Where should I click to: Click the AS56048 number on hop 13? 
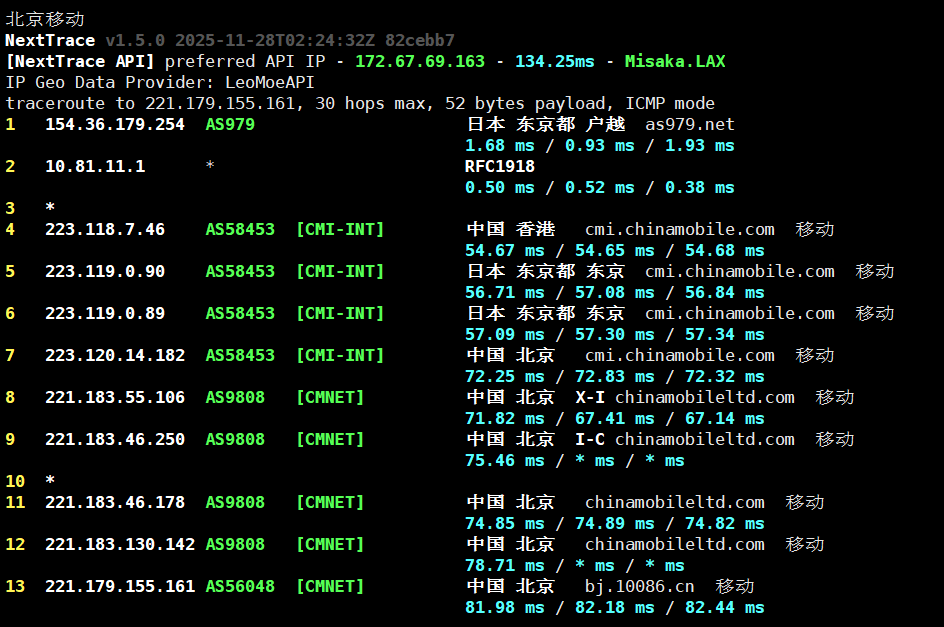tap(240, 586)
